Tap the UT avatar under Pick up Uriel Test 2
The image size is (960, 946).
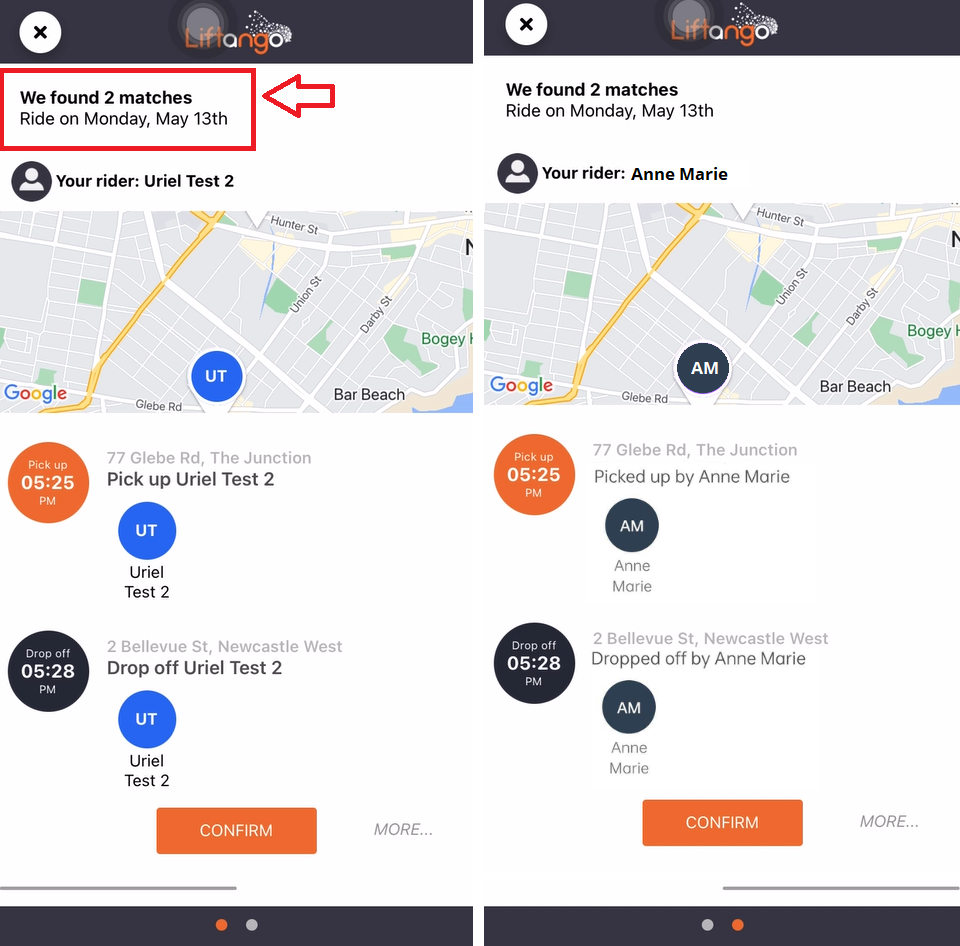coord(147,530)
